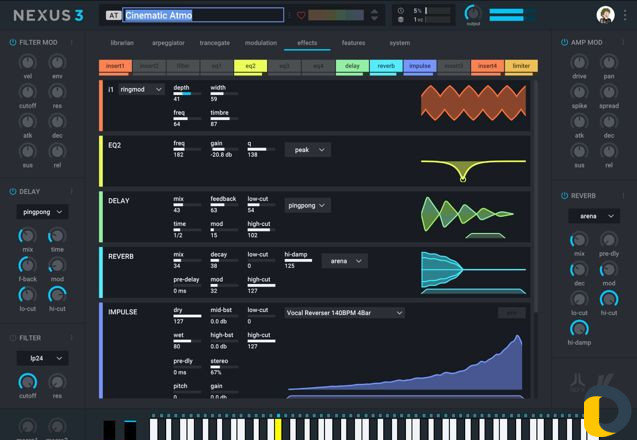The height and width of the screenshot is (440, 637).
Task: Click the dimmed button in IMPULSE row
Action: pos(511,313)
